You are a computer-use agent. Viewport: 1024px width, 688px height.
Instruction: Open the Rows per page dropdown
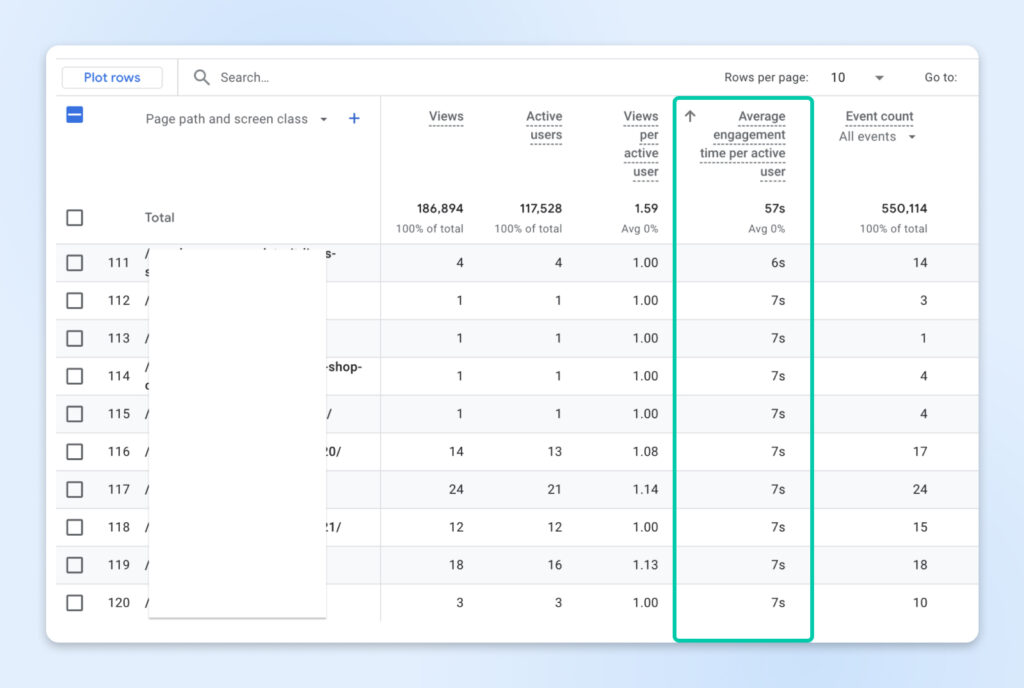click(x=858, y=78)
